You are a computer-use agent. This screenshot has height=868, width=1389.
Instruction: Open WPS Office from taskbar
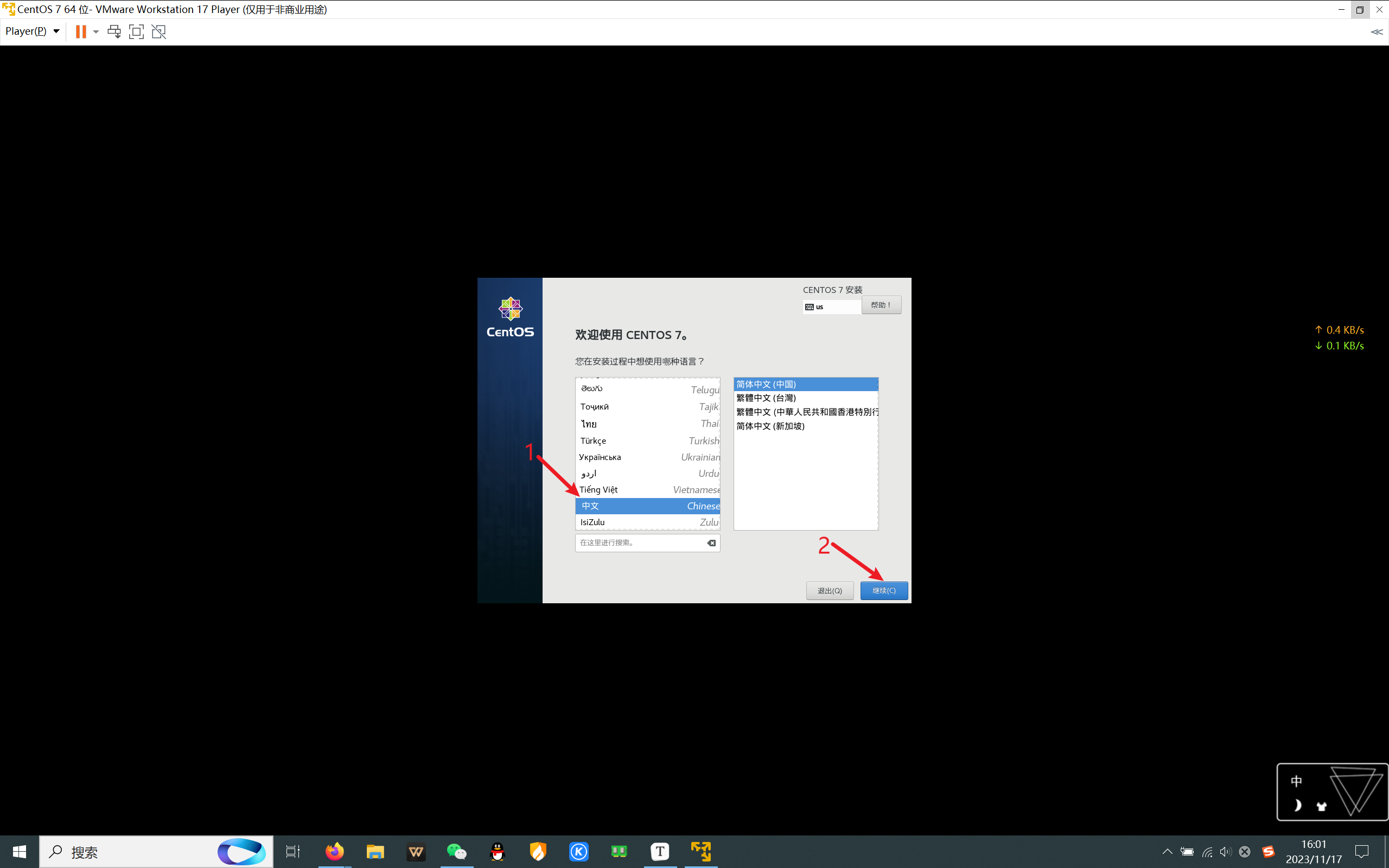pos(416,852)
